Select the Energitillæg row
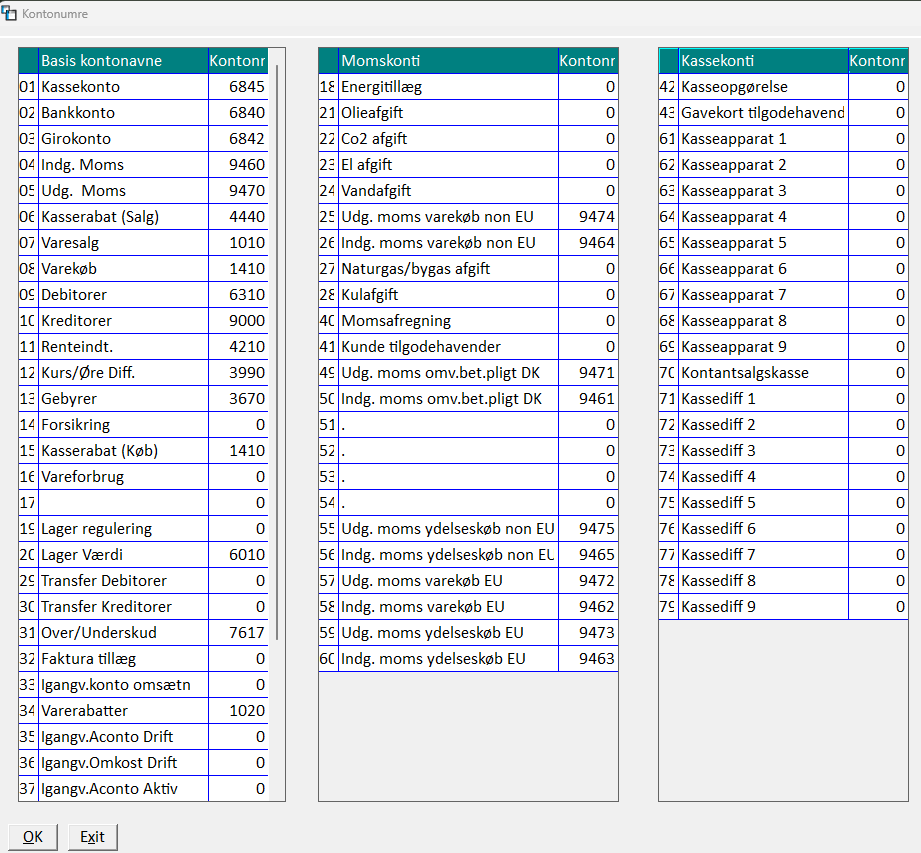The image size is (921, 853). [468, 87]
